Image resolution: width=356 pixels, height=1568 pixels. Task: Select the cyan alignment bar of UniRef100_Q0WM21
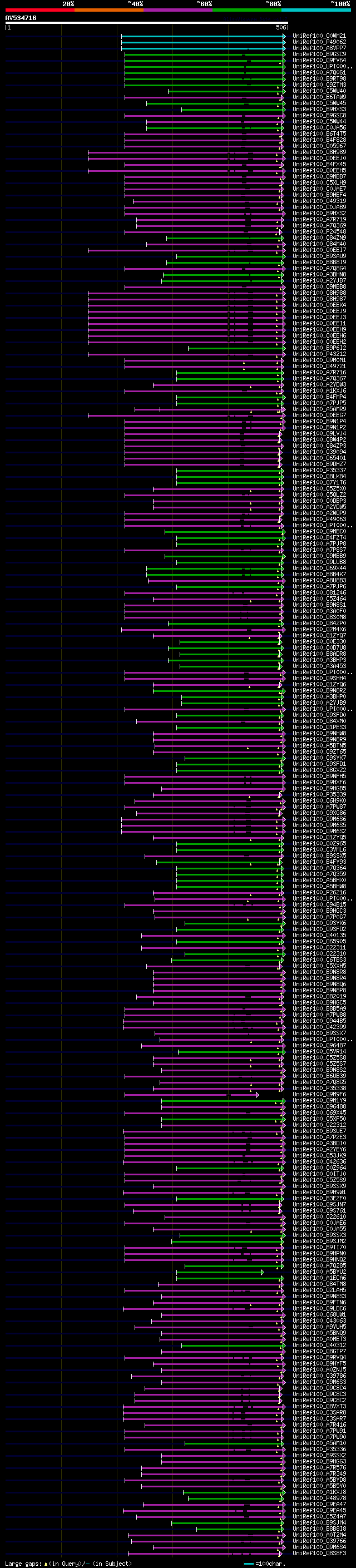[x=203, y=36]
